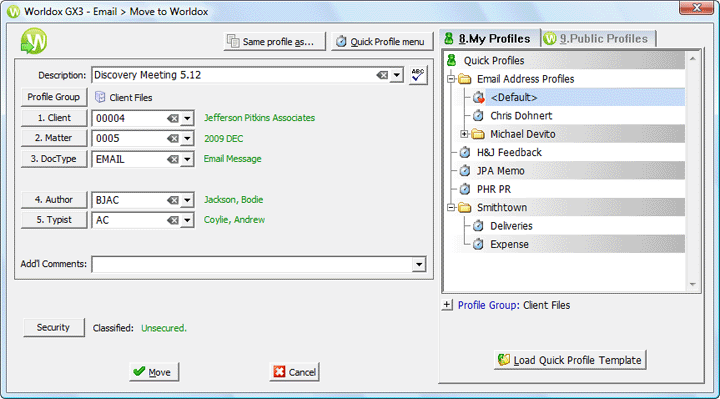The height and width of the screenshot is (399, 720).
Task: Click the Same profile as... button
Action: pyautogui.click(x=275, y=41)
